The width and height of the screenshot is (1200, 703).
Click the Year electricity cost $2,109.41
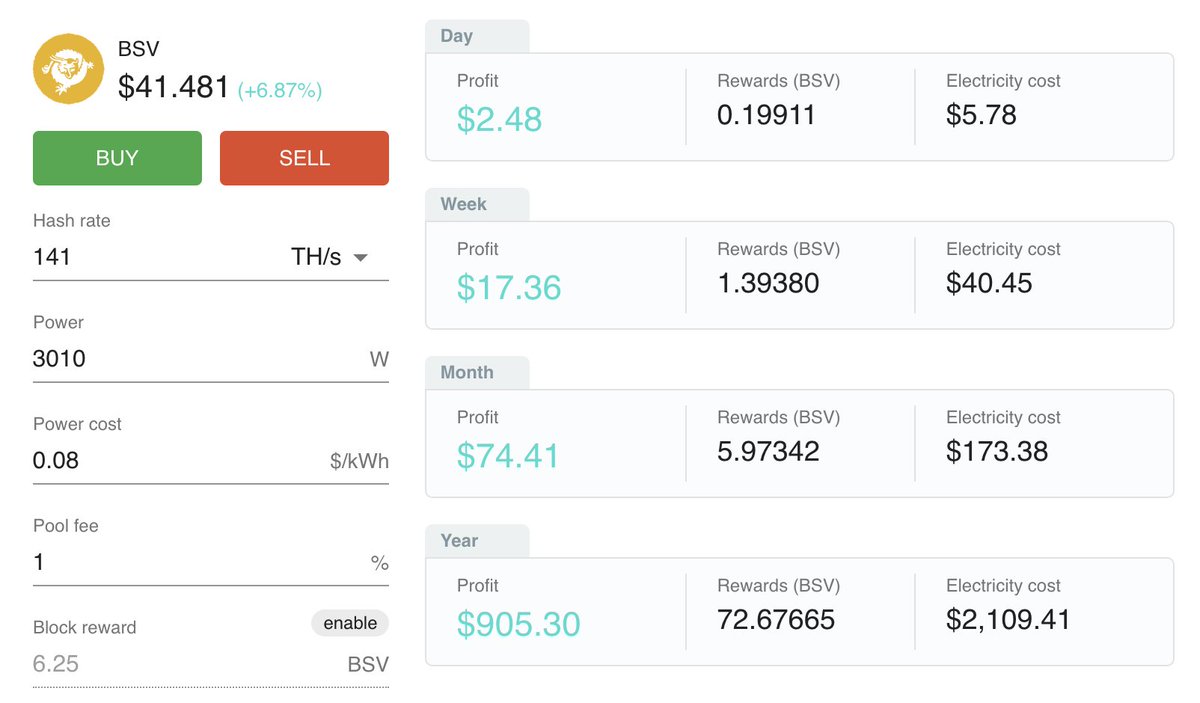click(1008, 619)
